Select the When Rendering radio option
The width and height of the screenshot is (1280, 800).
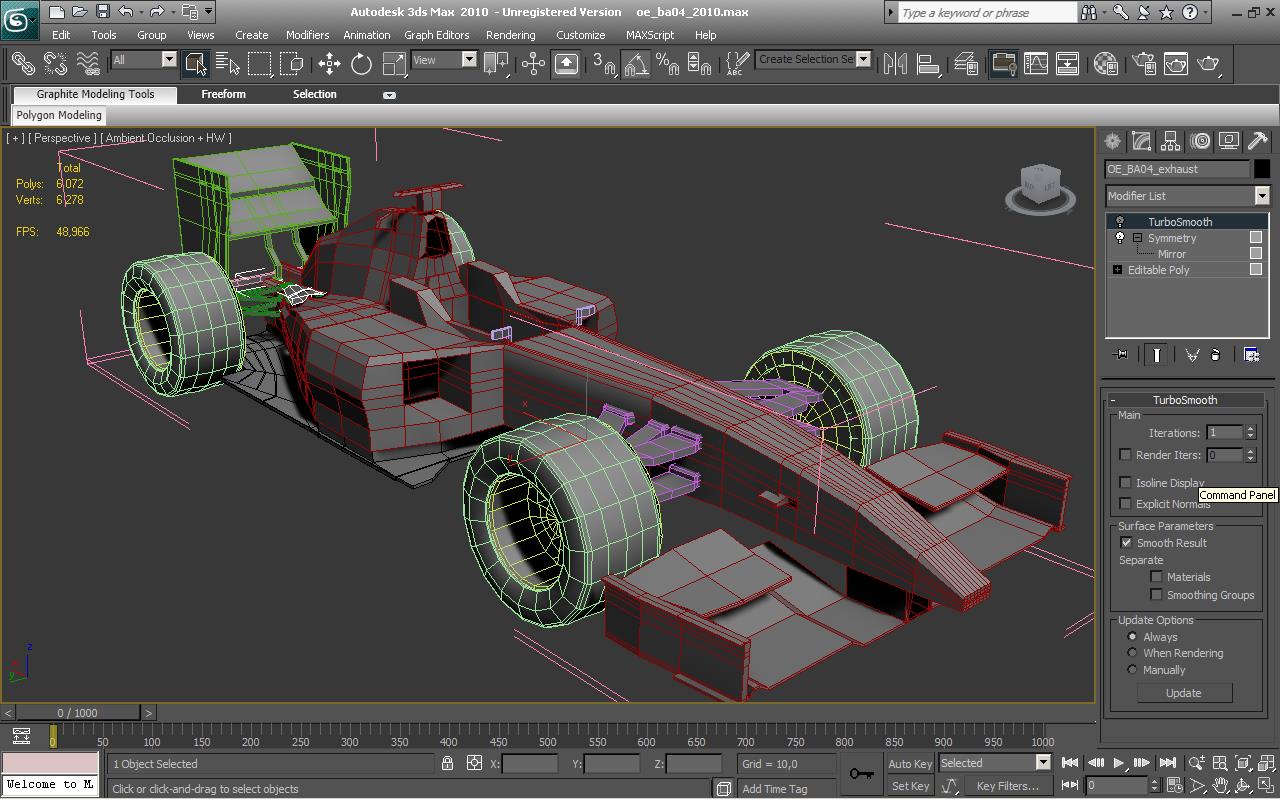[x=1132, y=653]
